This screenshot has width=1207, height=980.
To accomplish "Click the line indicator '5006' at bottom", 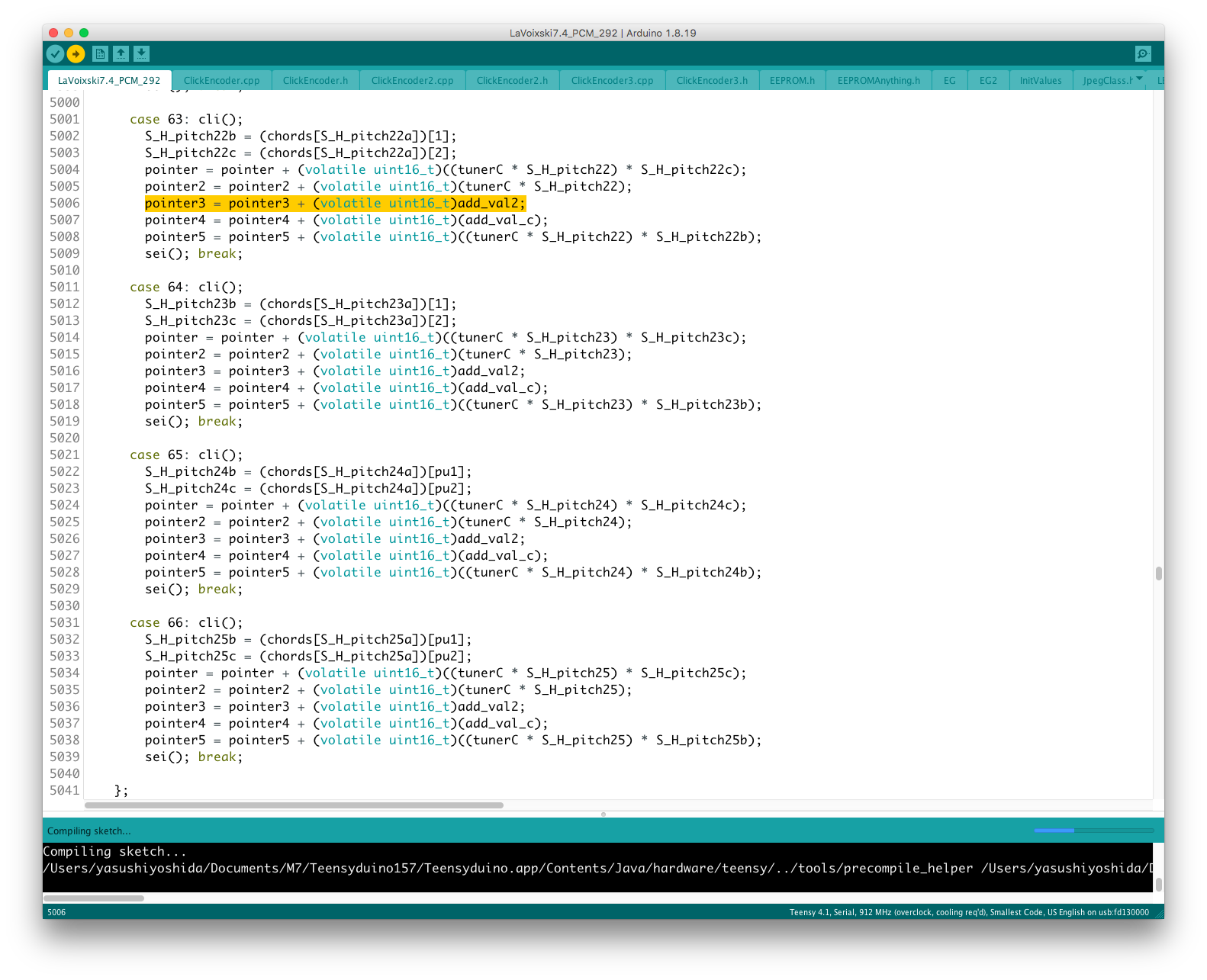I will 56,912.
